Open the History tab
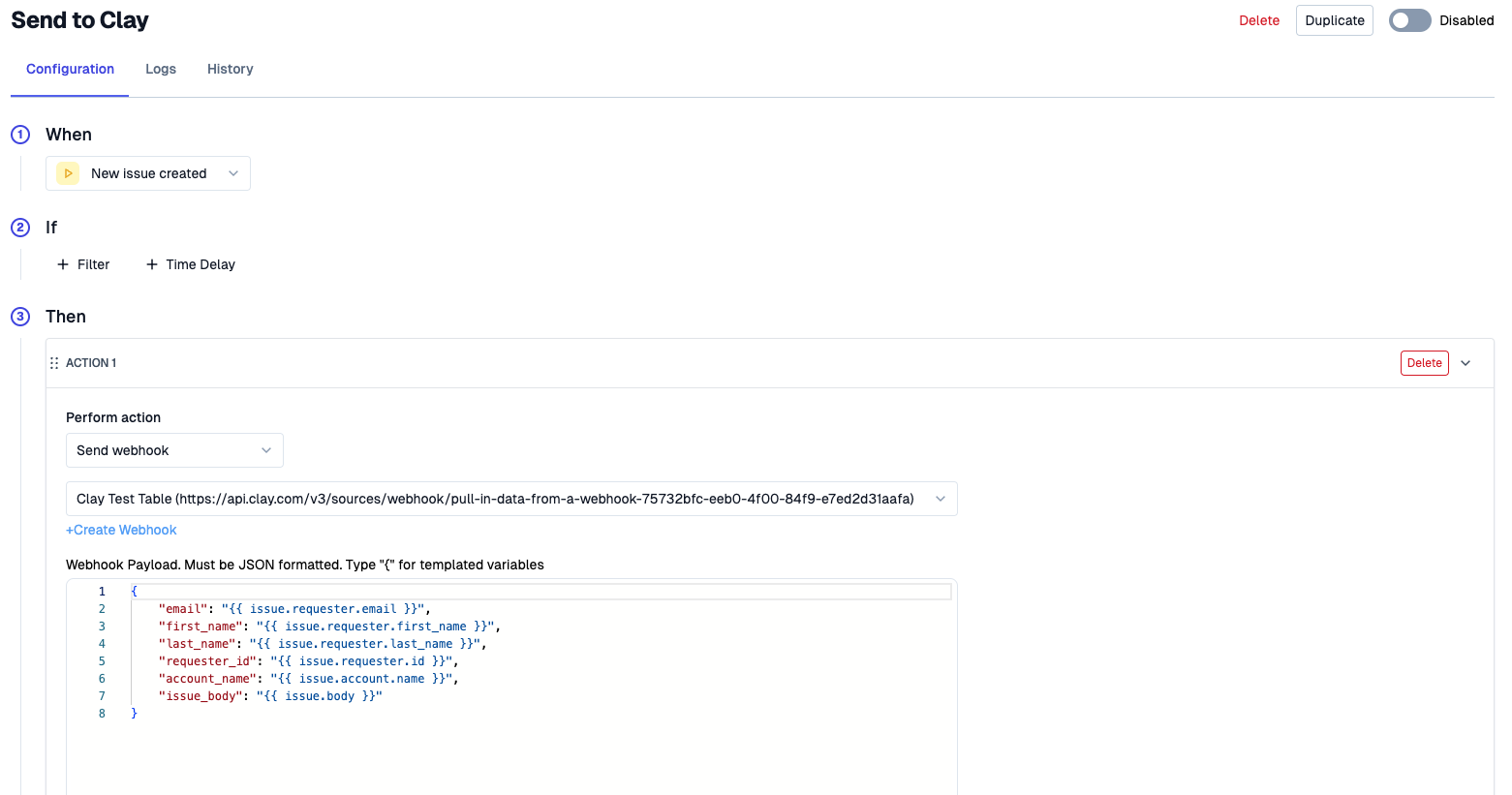The width and height of the screenshot is (1512, 795). pos(231,69)
